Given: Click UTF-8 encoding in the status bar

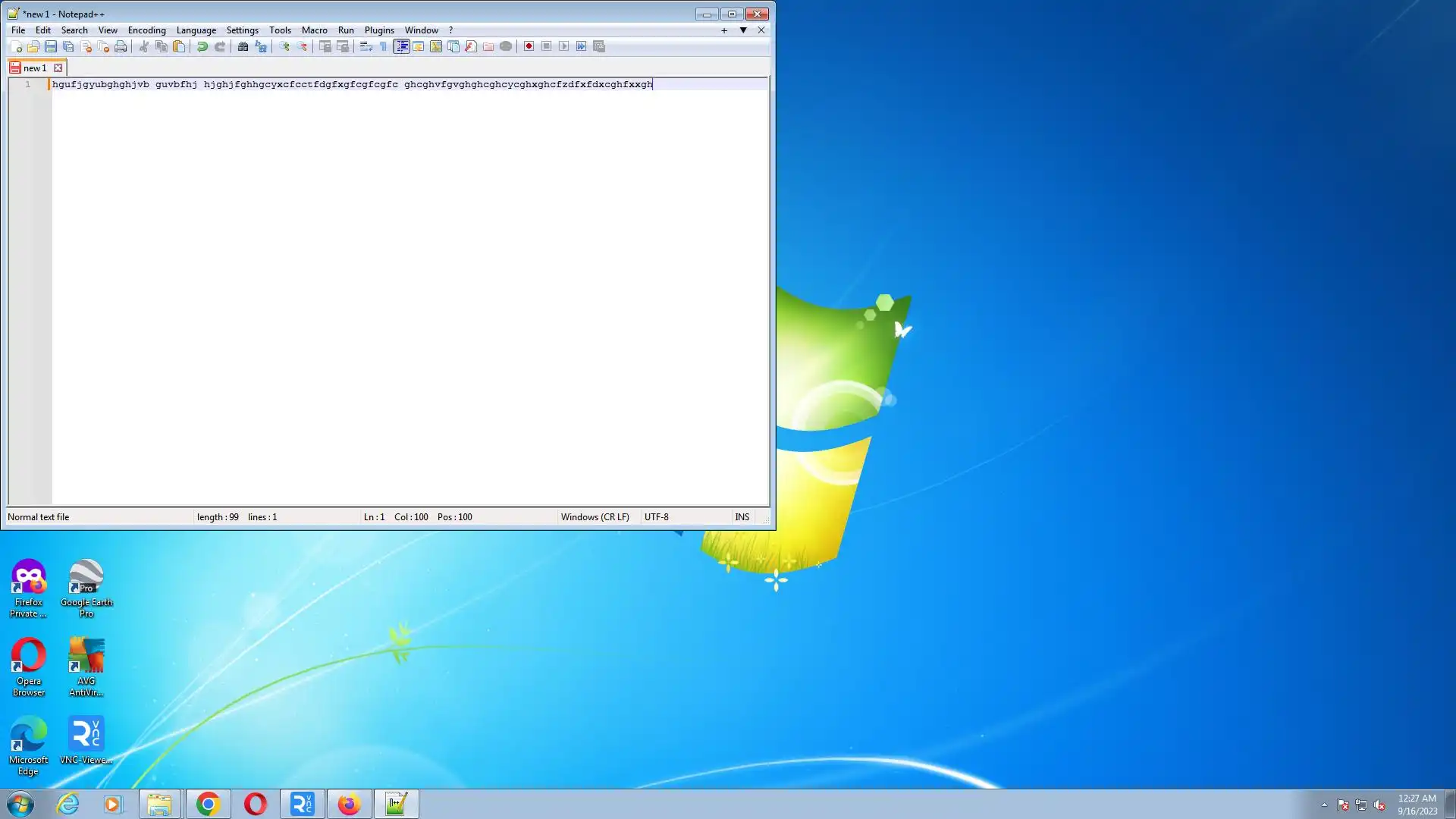Looking at the screenshot, I should (x=656, y=517).
